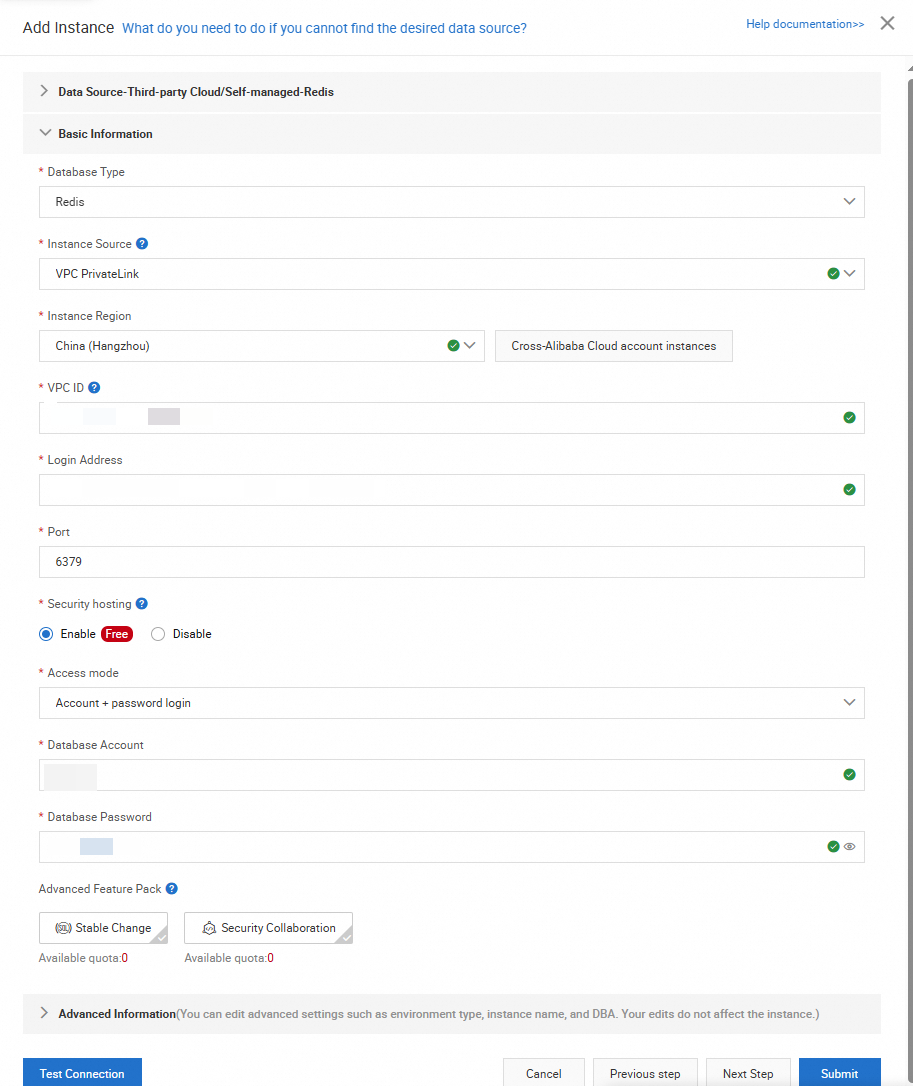
Task: Open the Access mode dropdown
Action: pos(452,703)
